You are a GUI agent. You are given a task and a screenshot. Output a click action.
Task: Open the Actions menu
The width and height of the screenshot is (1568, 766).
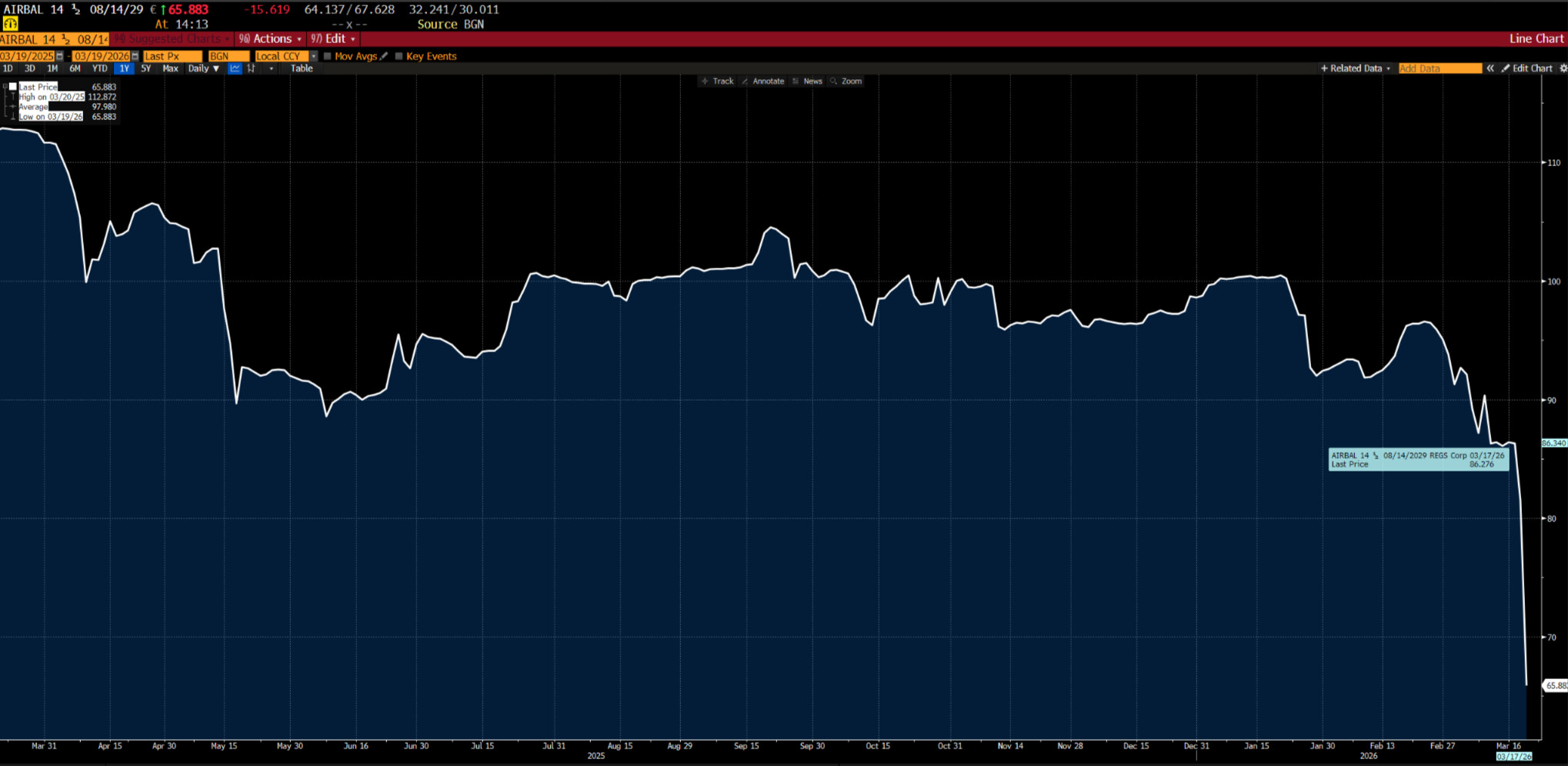click(x=272, y=38)
